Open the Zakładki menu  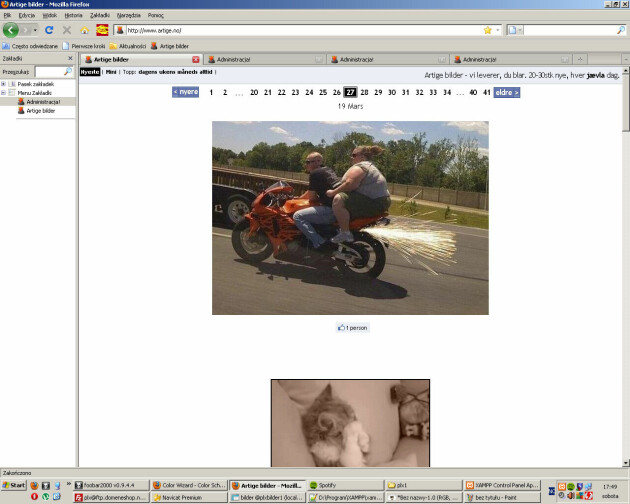100,15
